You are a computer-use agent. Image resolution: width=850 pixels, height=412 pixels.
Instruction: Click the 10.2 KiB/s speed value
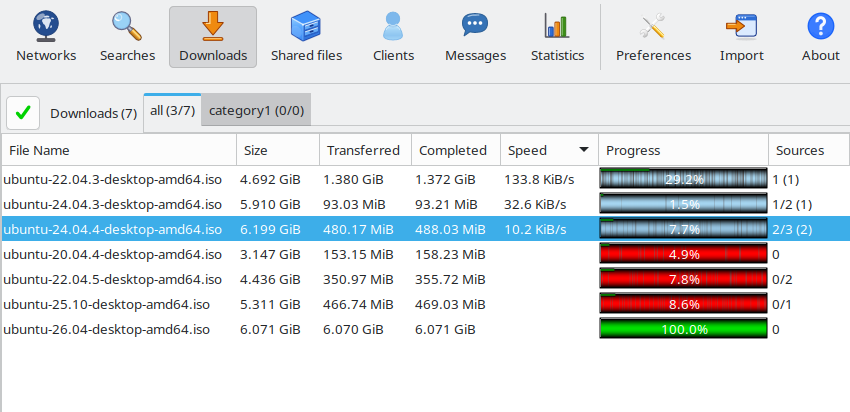pos(535,229)
